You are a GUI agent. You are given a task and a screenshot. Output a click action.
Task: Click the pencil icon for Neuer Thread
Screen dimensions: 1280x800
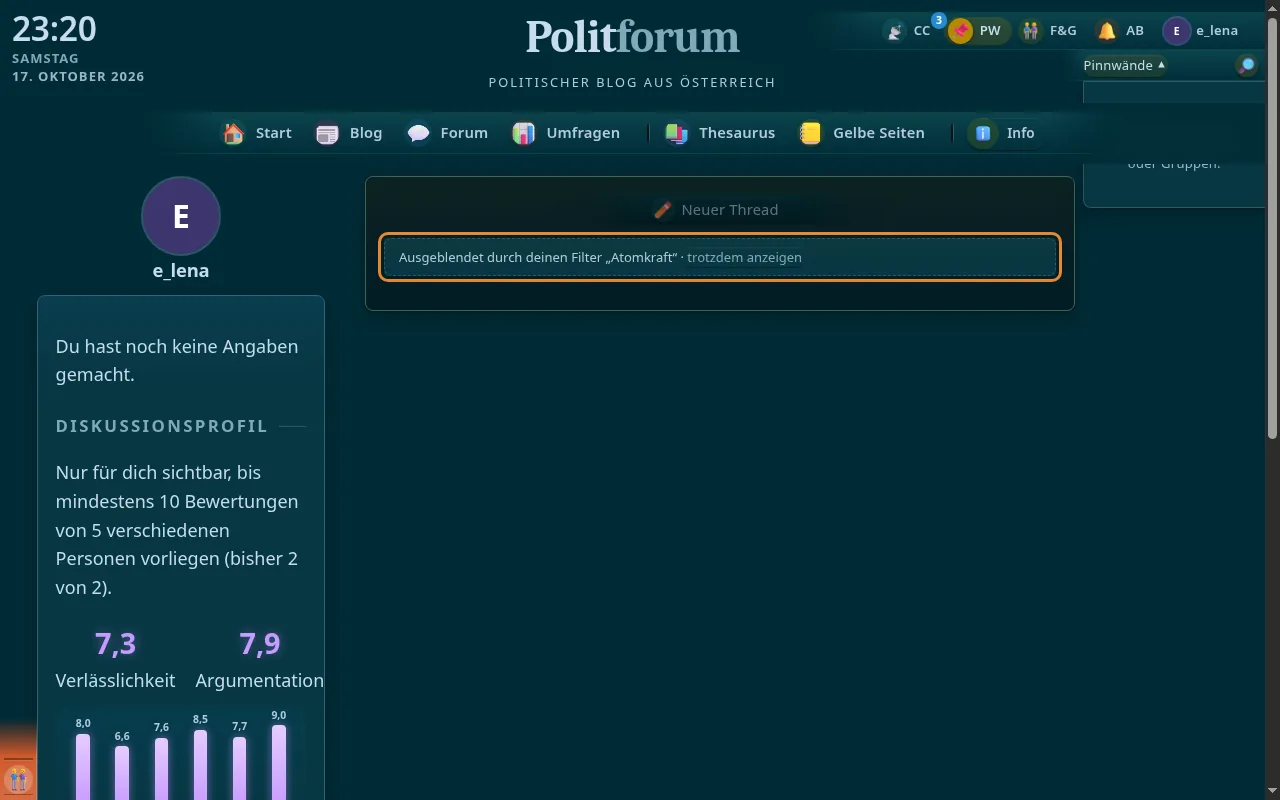[662, 210]
